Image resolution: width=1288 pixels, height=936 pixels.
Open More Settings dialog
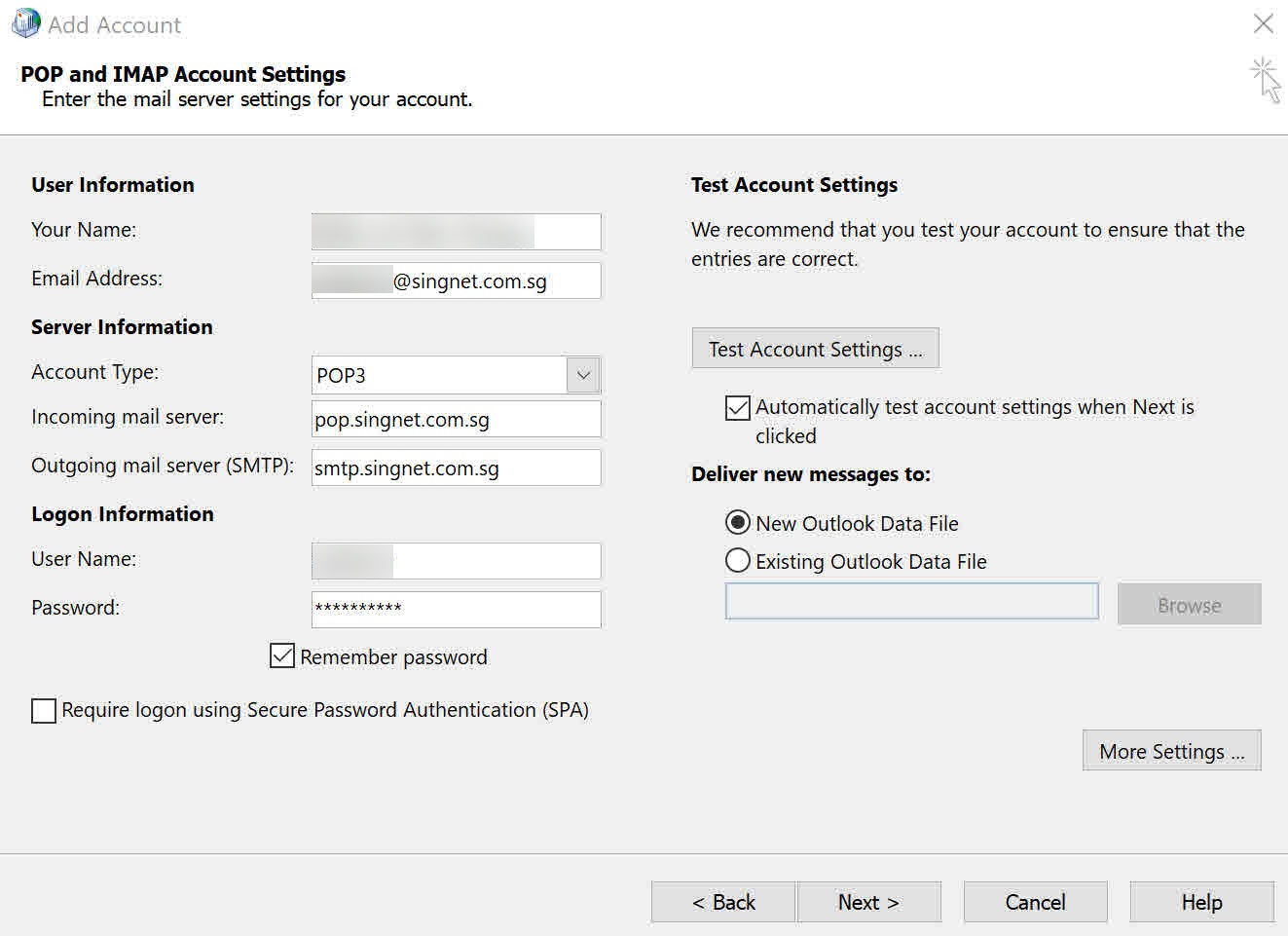(x=1171, y=751)
